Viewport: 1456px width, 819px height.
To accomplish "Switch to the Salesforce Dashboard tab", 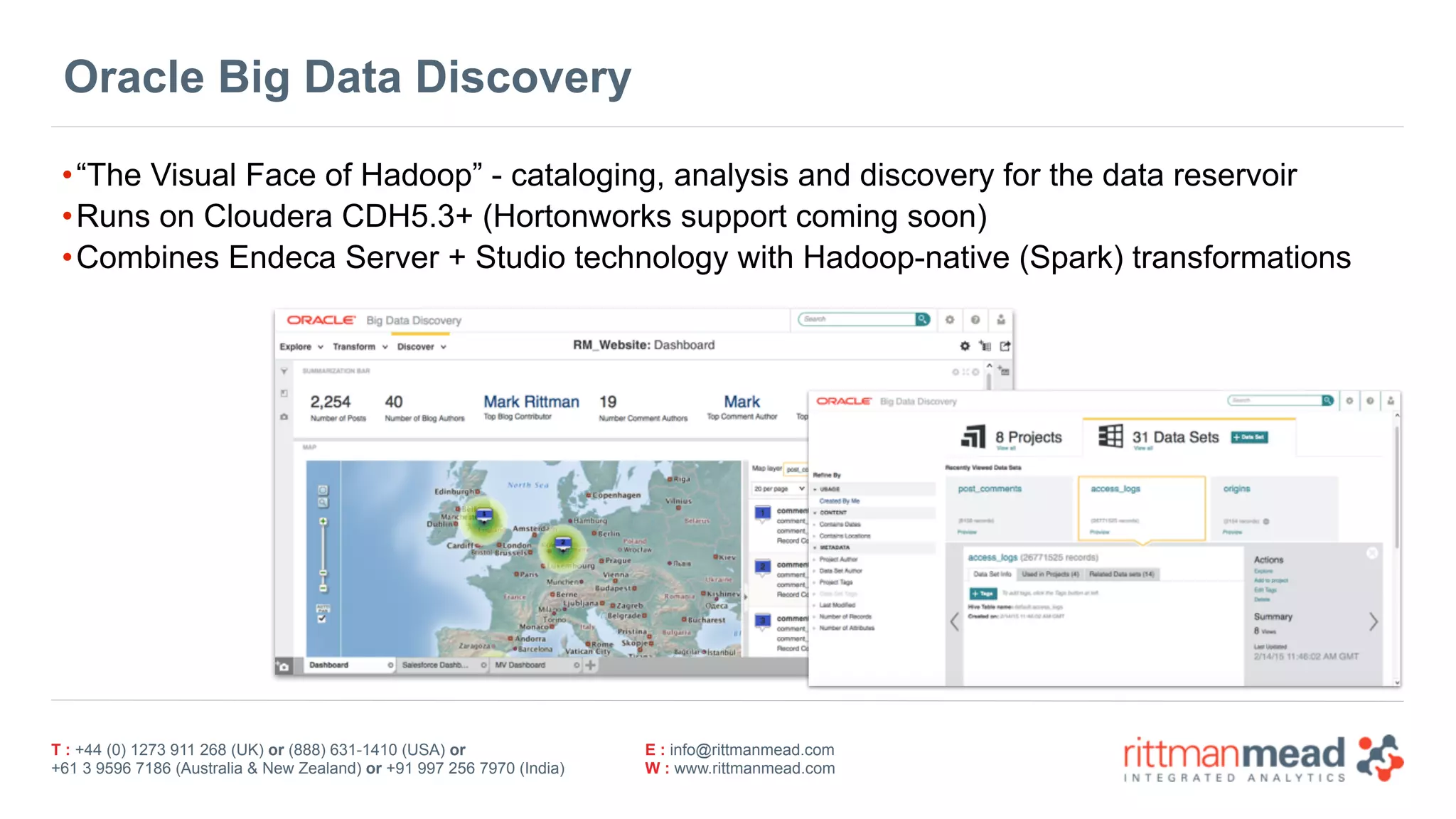I will click(435, 665).
